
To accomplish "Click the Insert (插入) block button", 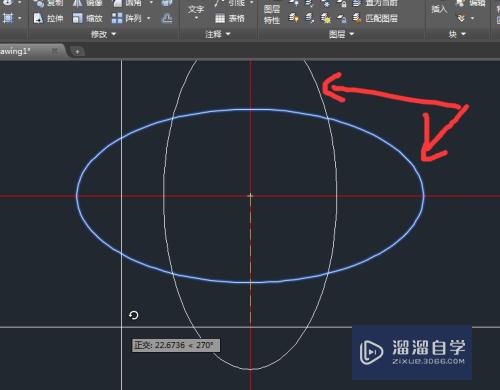I will click(439, 8).
